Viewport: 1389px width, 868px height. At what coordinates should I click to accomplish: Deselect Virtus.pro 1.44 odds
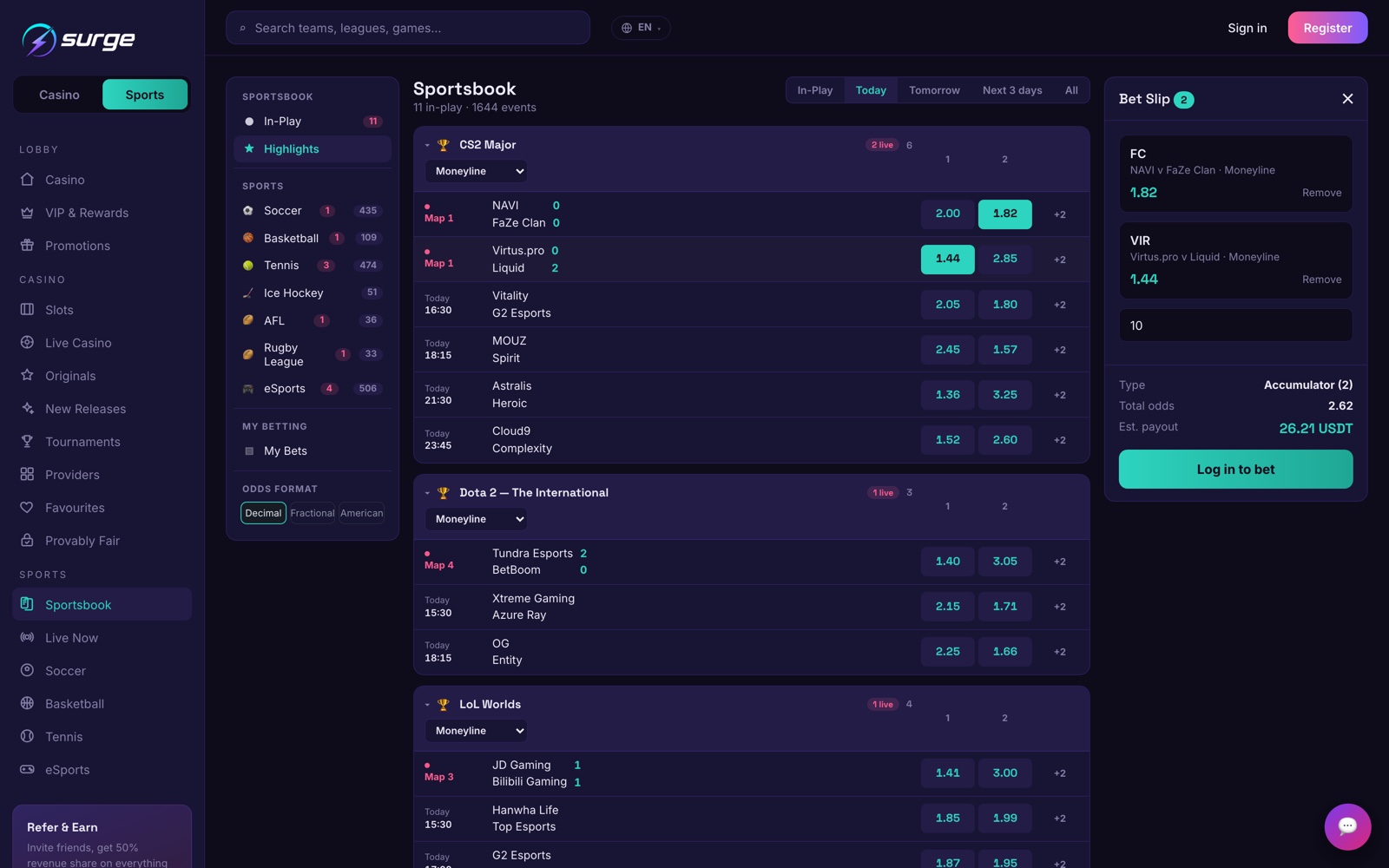click(x=947, y=260)
